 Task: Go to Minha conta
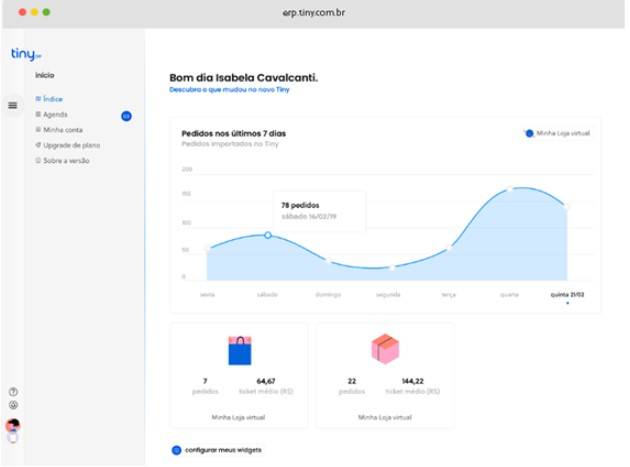pos(59,130)
